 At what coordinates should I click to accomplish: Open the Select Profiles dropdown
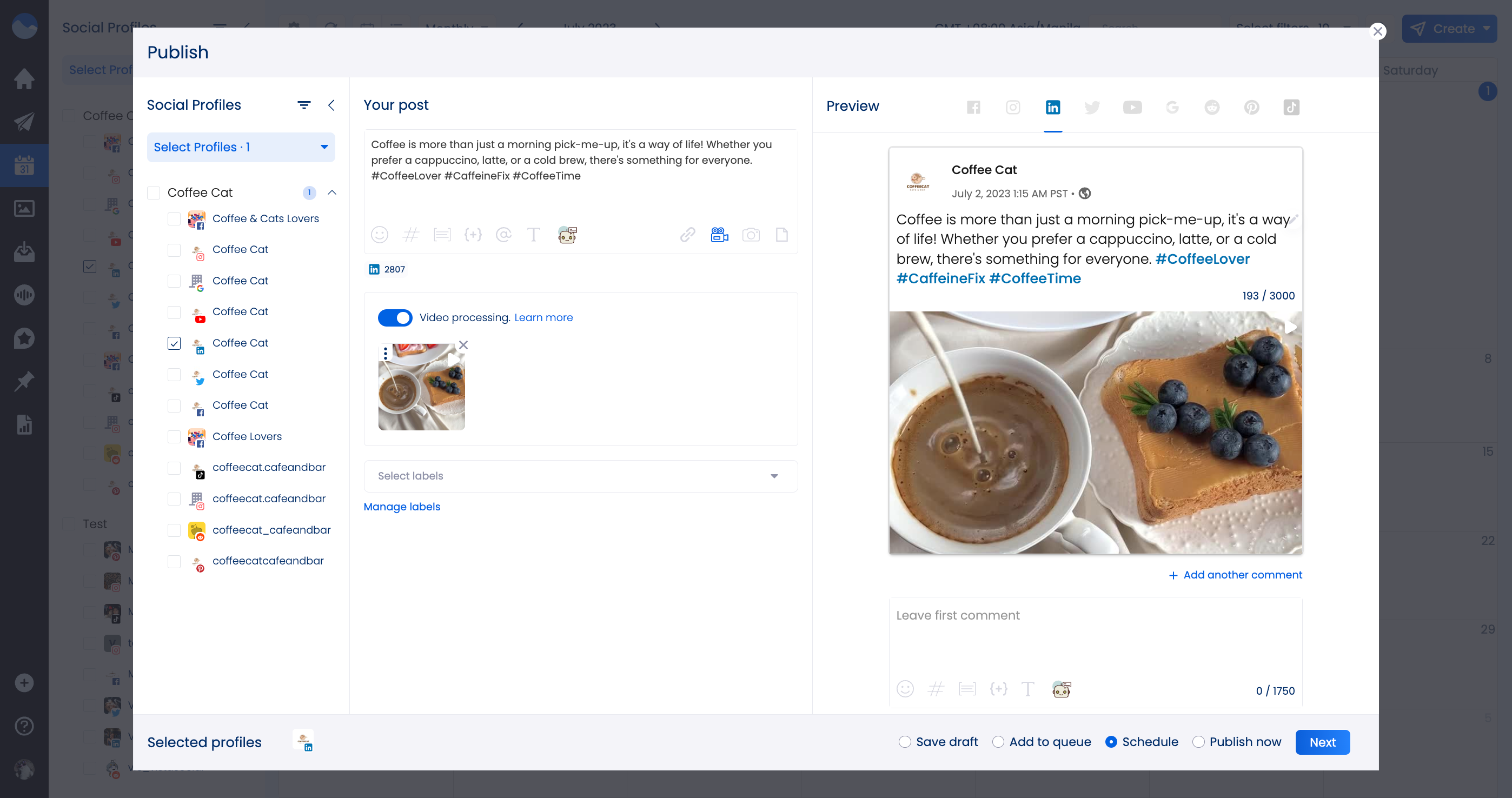(241, 147)
